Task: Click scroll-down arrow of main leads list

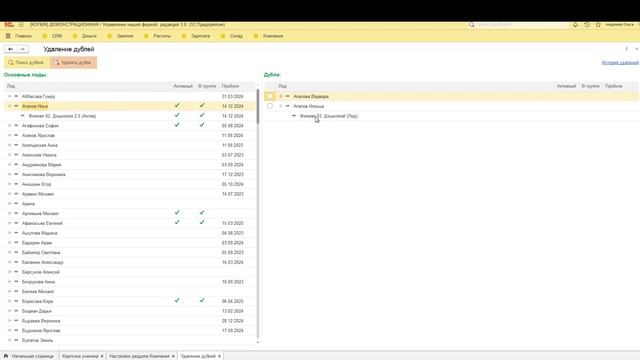Action: pyautogui.click(x=258, y=342)
